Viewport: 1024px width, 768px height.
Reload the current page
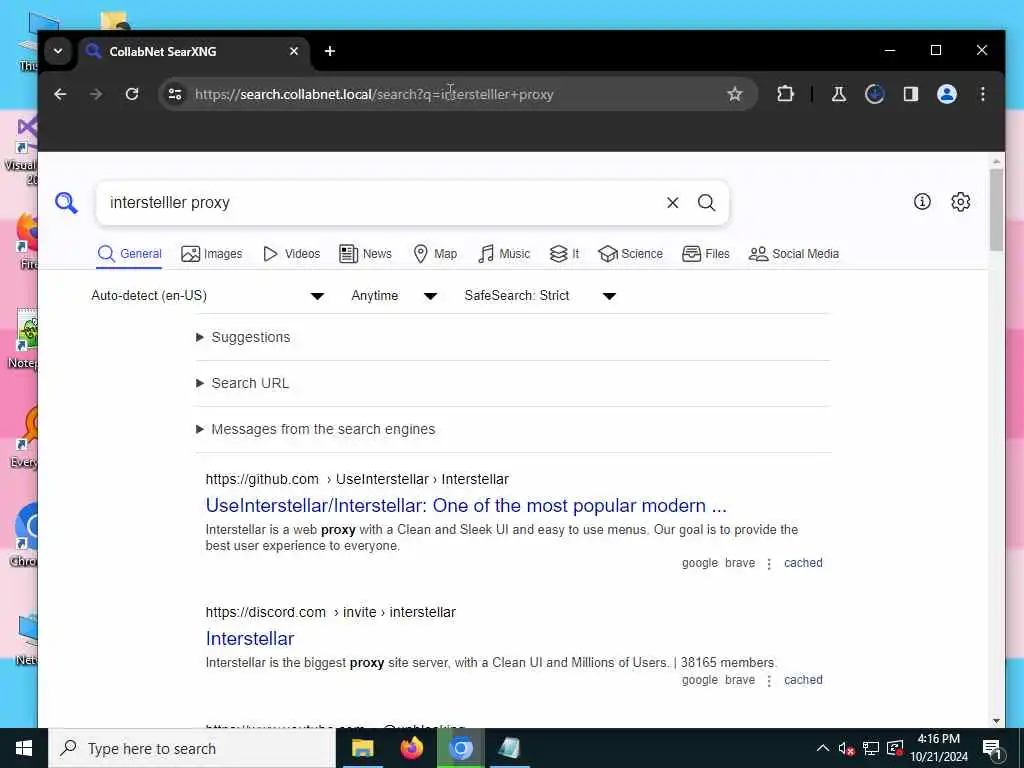[x=132, y=94]
